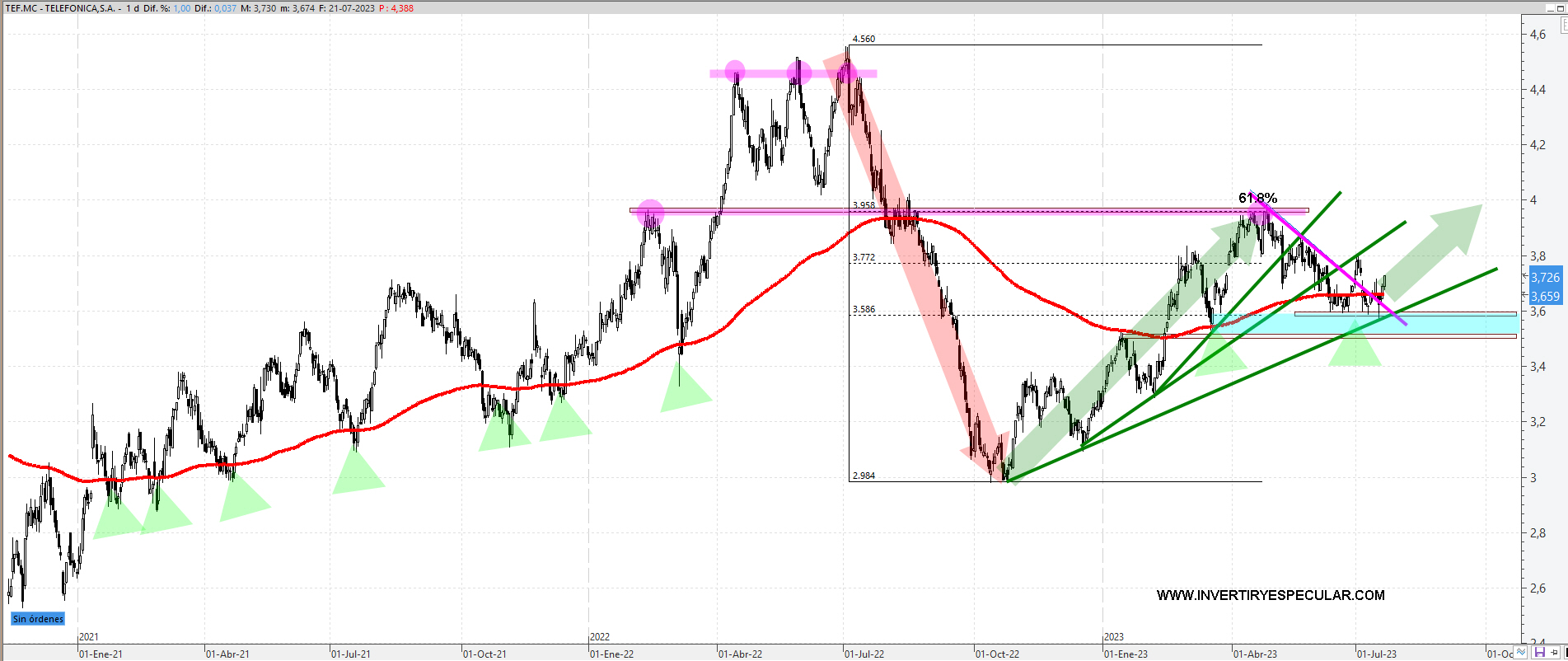1568x661 pixels.
Task: Click the 4.560 Fibonacci top level label
Action: [x=864, y=39]
